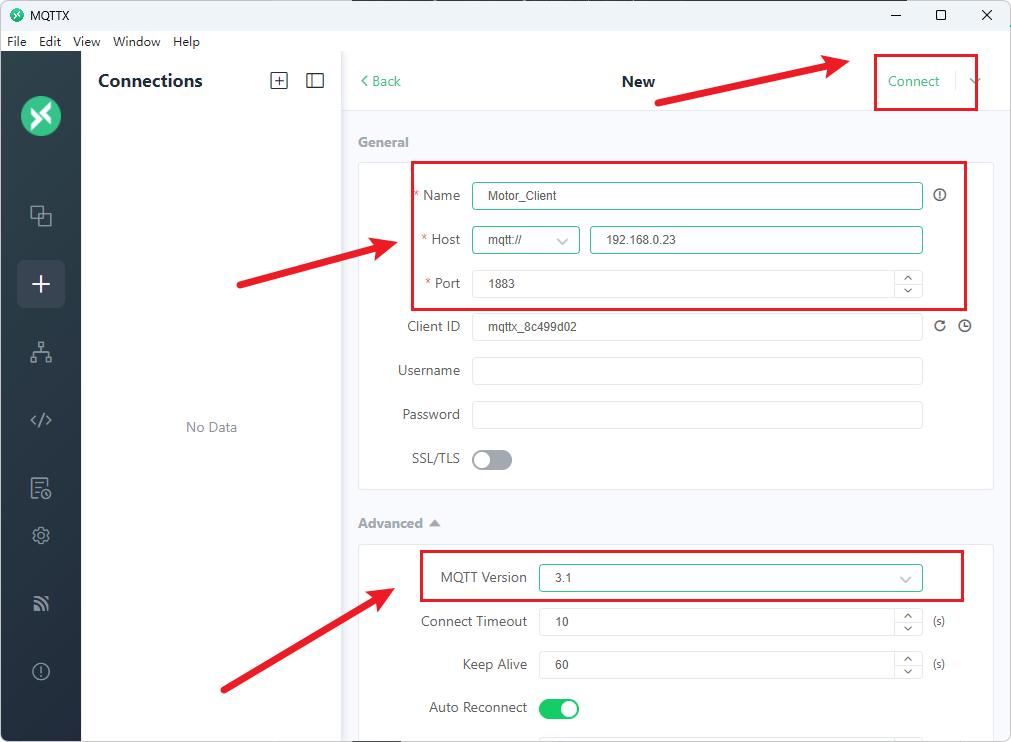1011x742 pixels.
Task: Open the Window menu
Action: pyautogui.click(x=137, y=42)
